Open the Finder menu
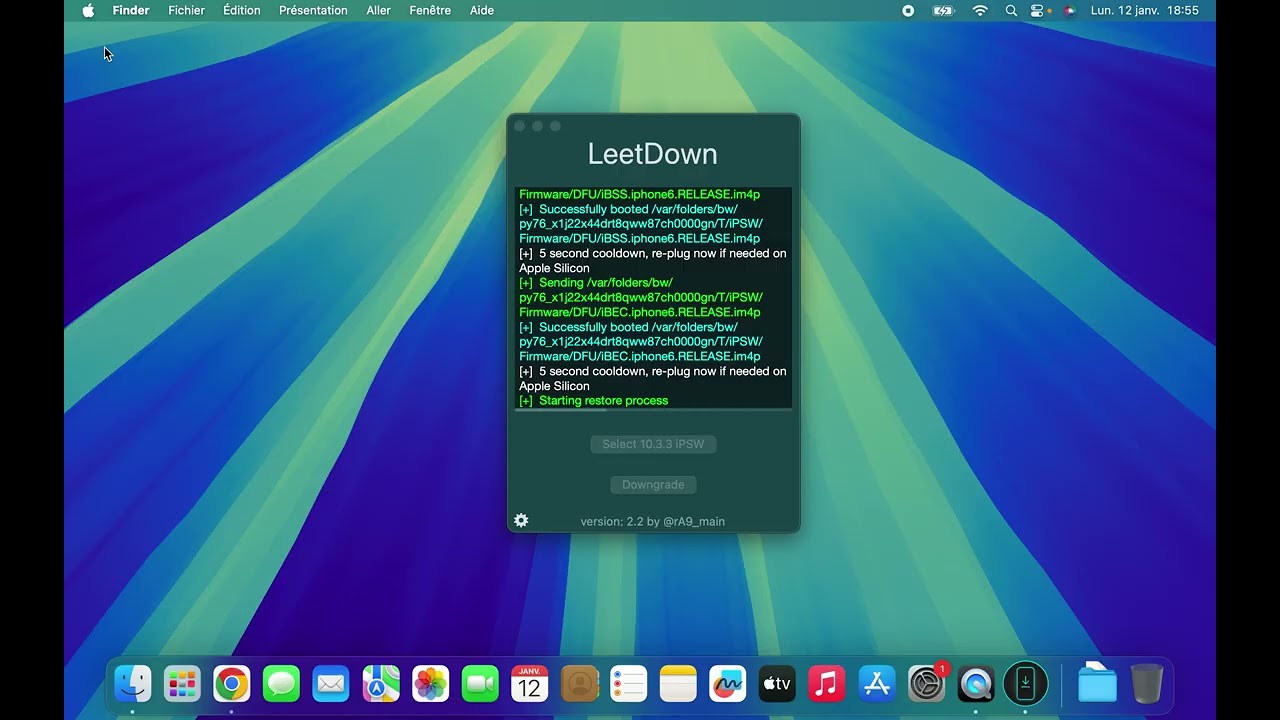Viewport: 1280px width, 720px height. [x=131, y=10]
